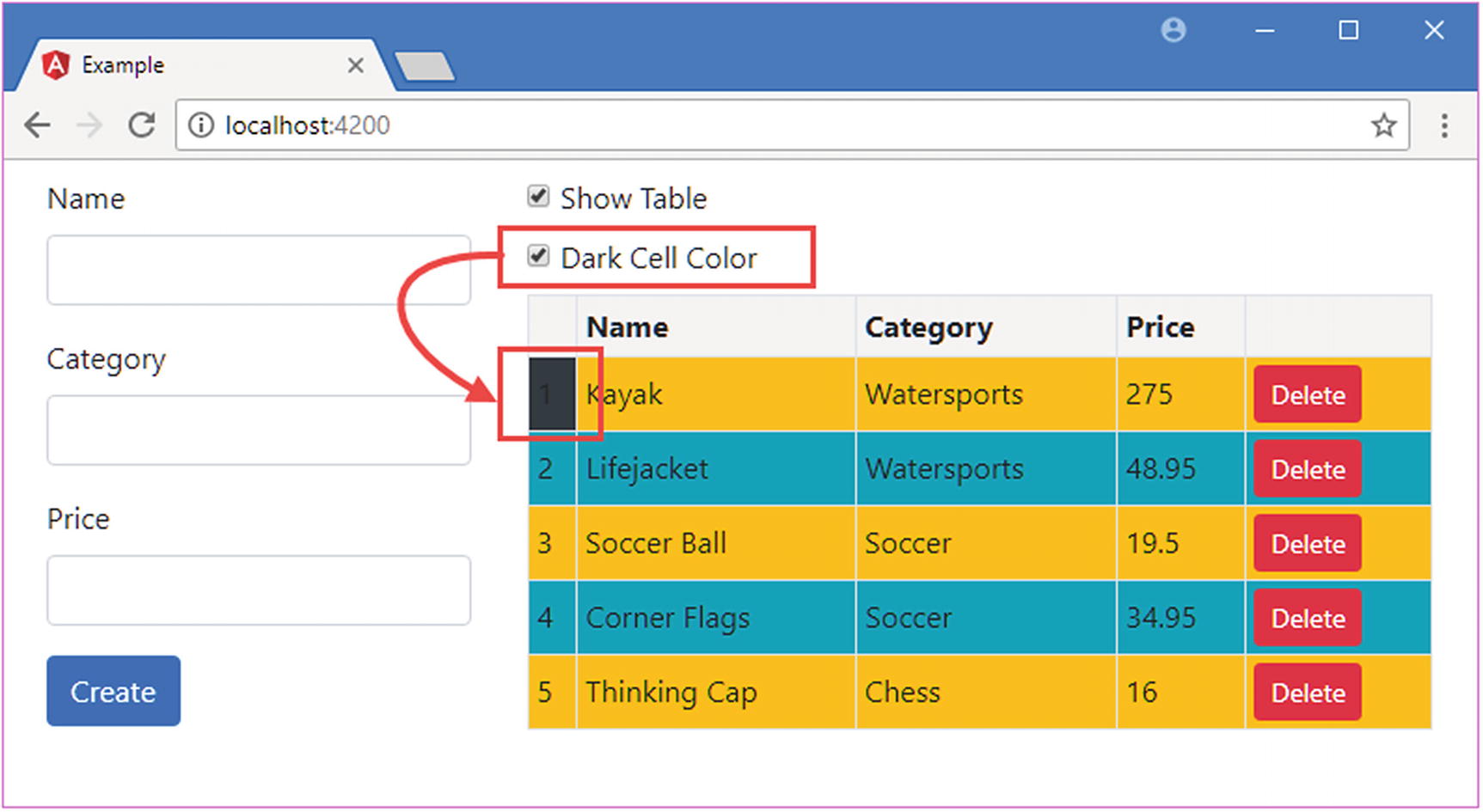Viewport: 1483px width, 812px height.
Task: Click the browser forward arrow
Action: click(89, 125)
